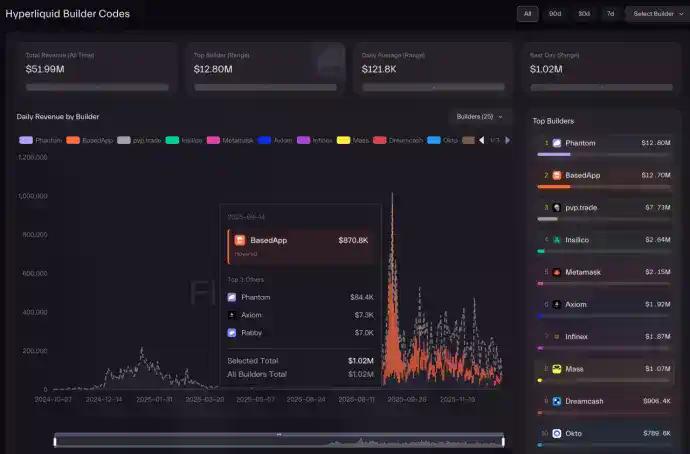Toggle the Phantom series in chart legend

point(41,140)
